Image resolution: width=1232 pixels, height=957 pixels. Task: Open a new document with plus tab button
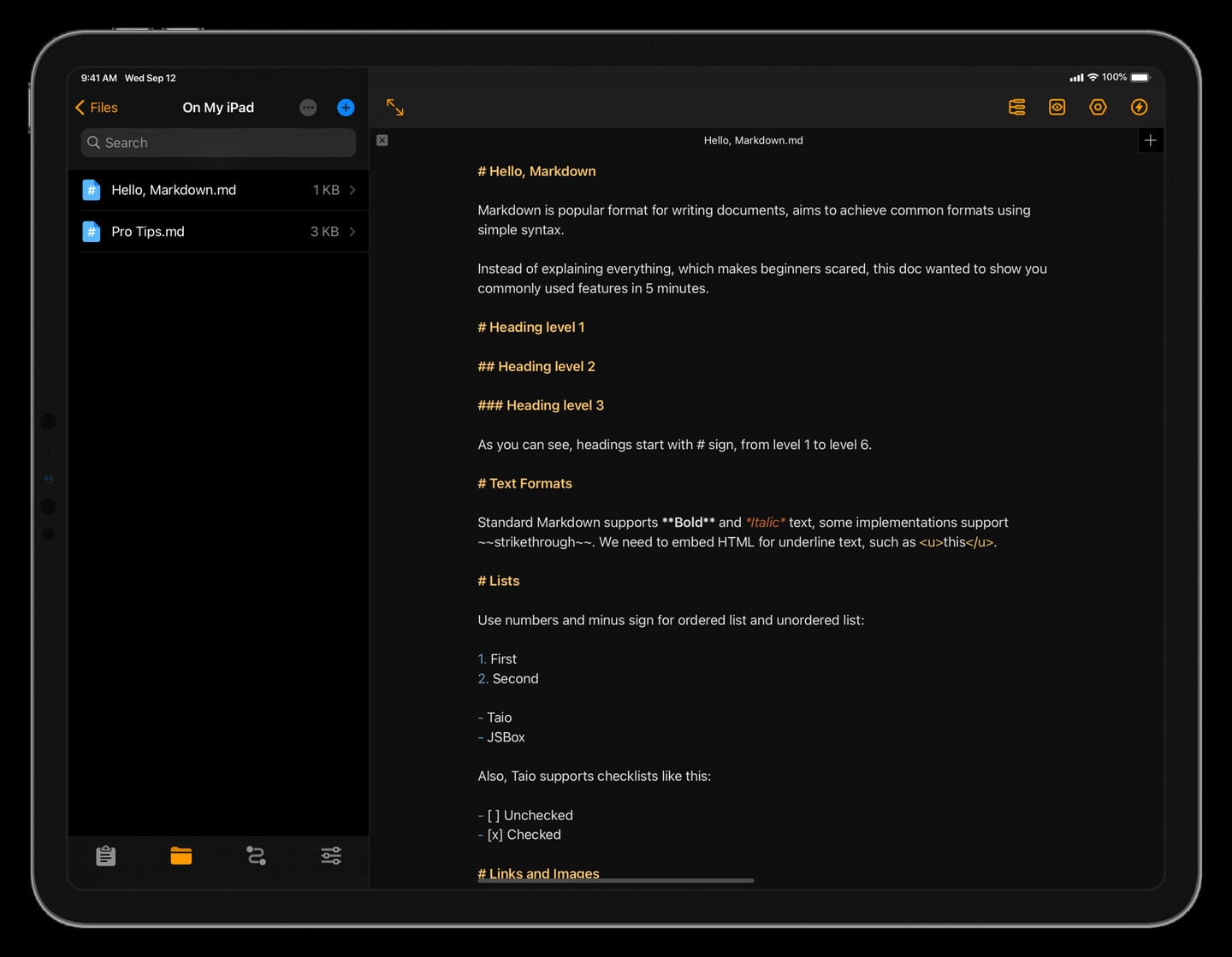coord(1150,139)
